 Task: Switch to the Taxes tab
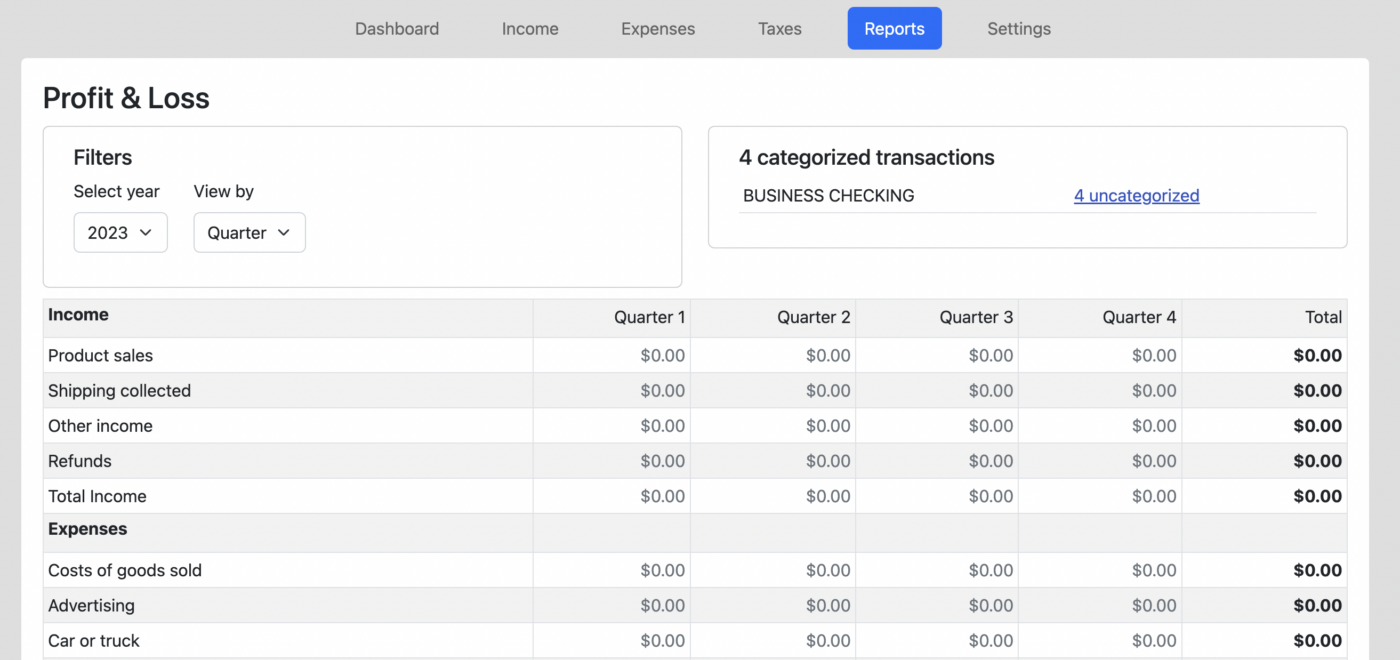pos(779,28)
